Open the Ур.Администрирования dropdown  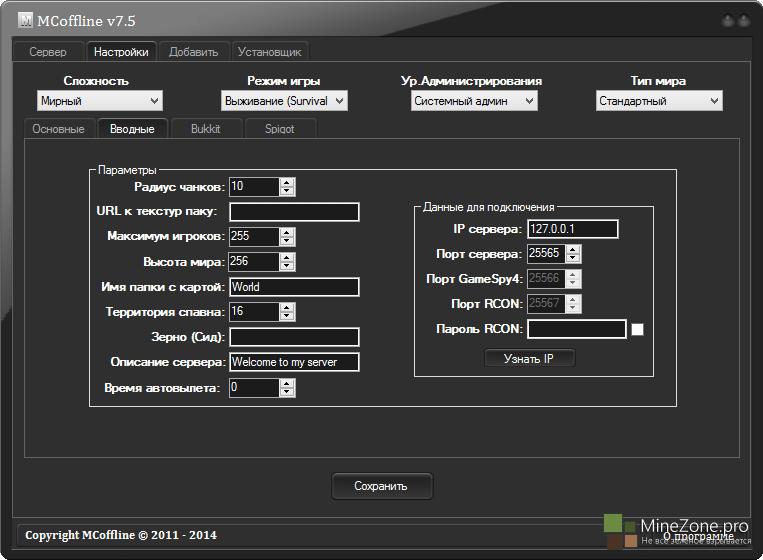pos(474,101)
